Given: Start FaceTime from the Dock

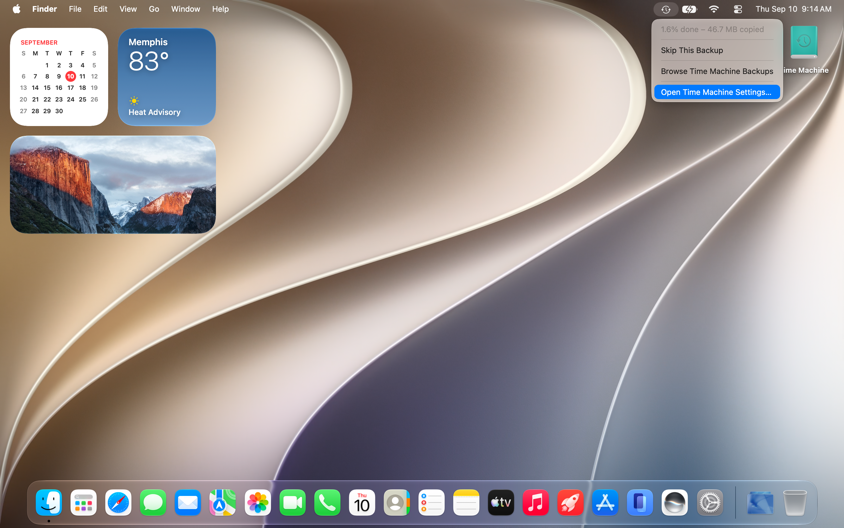Looking at the screenshot, I should click(x=292, y=503).
